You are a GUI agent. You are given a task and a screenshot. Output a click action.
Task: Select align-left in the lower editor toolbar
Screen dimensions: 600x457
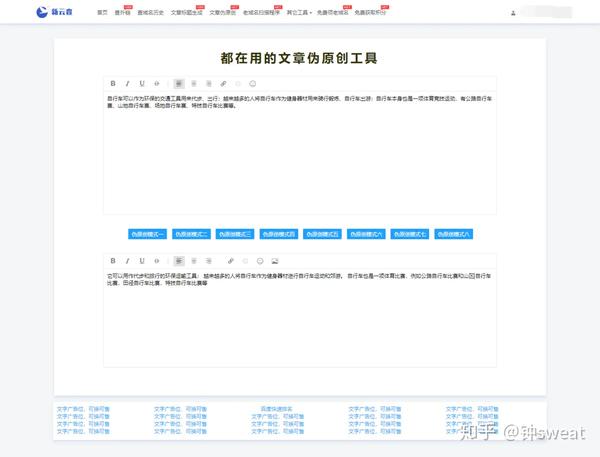click(x=179, y=261)
